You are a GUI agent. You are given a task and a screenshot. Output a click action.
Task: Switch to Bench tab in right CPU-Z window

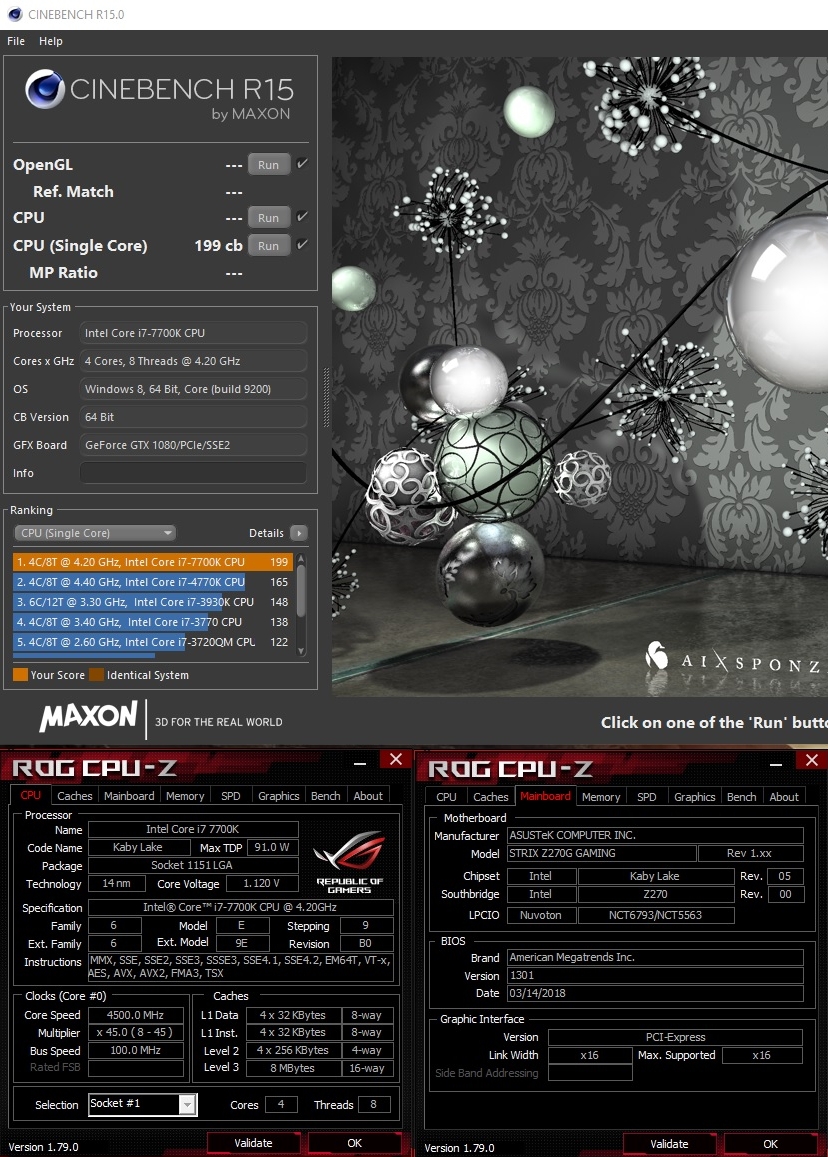click(741, 797)
